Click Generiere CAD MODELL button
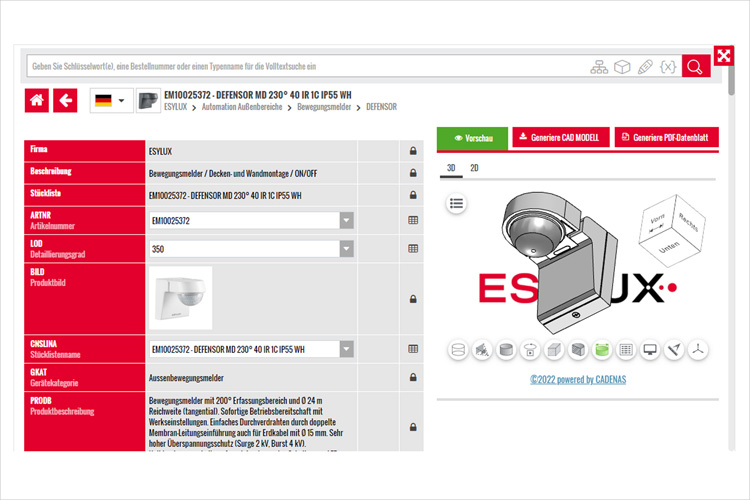The image size is (750, 500). tap(561, 137)
